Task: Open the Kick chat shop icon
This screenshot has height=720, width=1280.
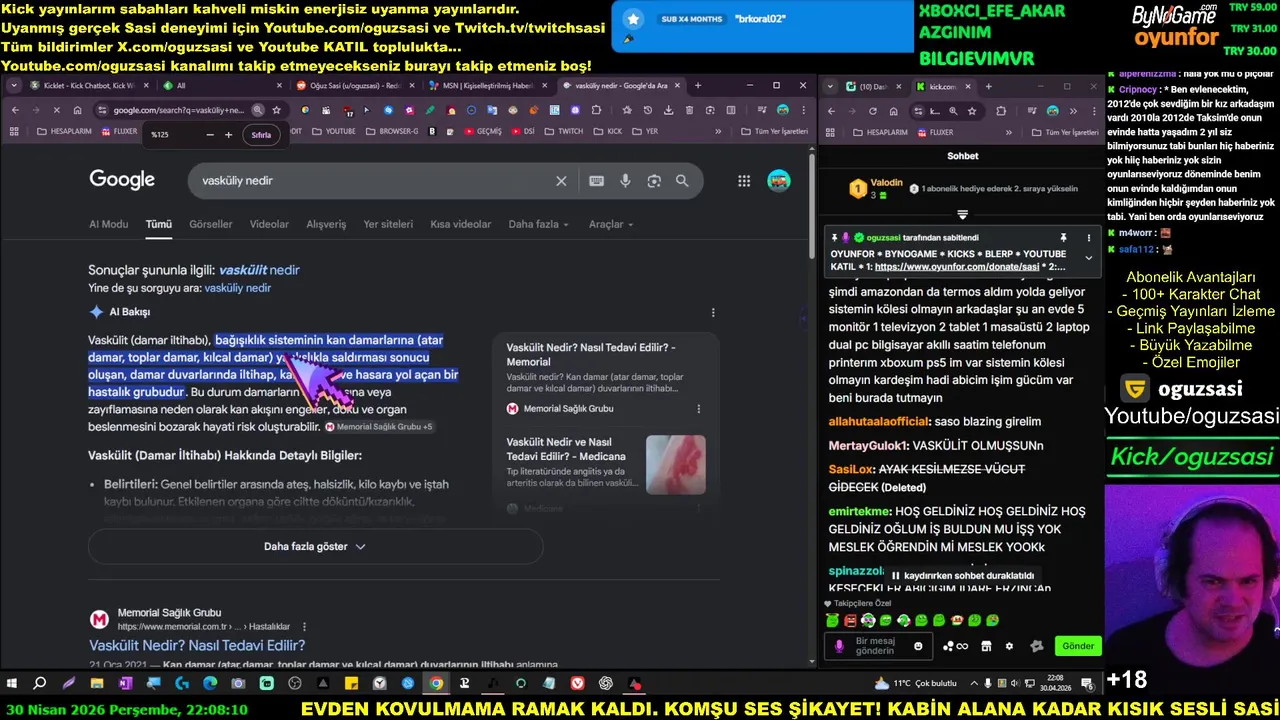Action: 986,646
